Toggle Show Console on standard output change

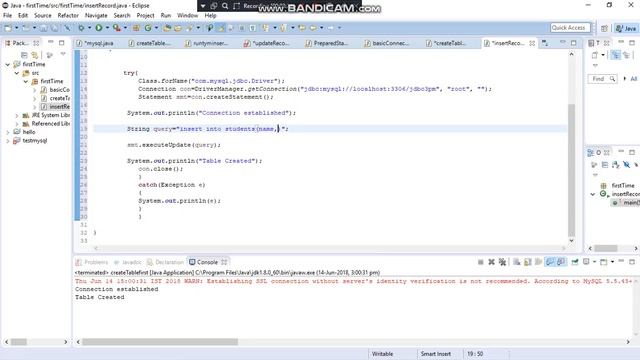[550, 262]
